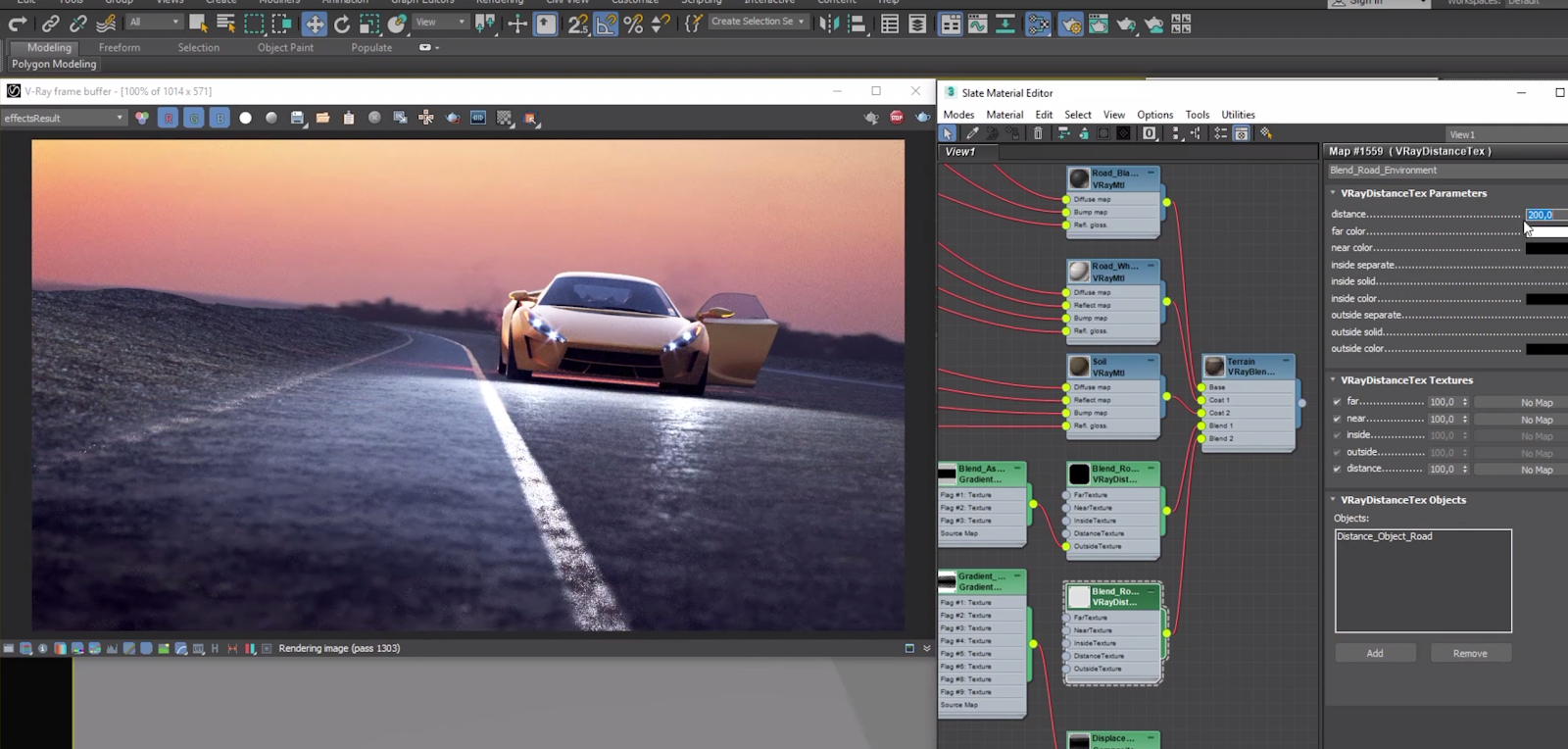
Task: Click the Delete Selected trash icon in Slate
Action: (x=1038, y=133)
